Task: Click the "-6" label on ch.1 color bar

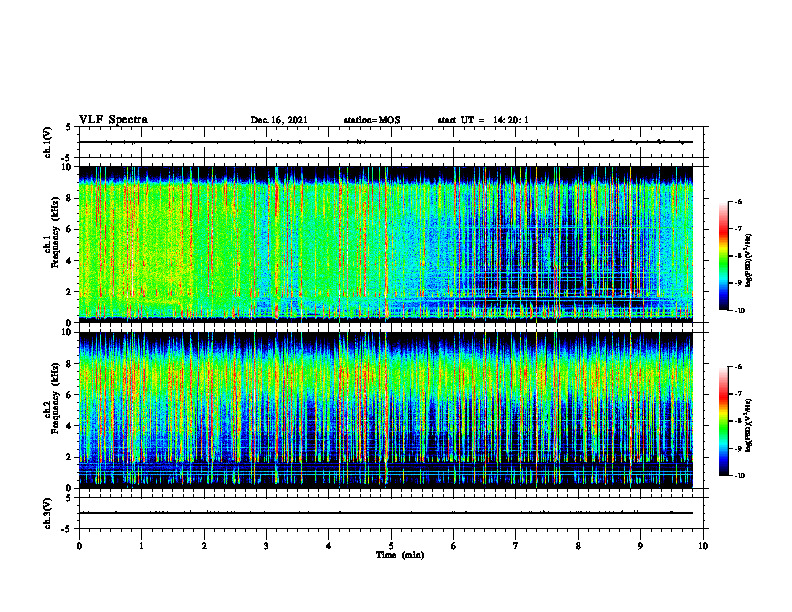Action: 738,201
